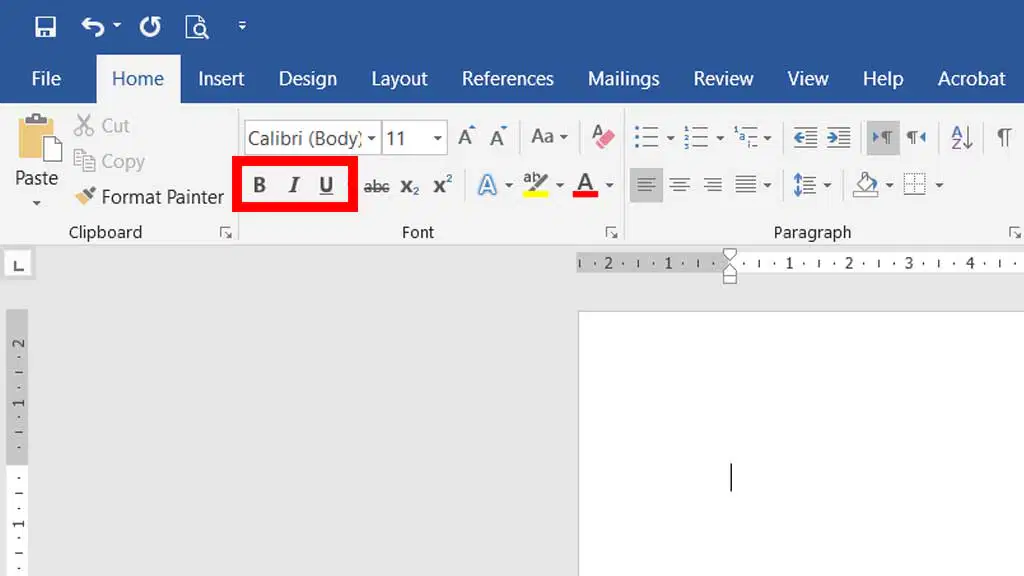Screen dimensions: 1024x576
Task: Click the Multilevel List icon
Action: click(x=746, y=137)
